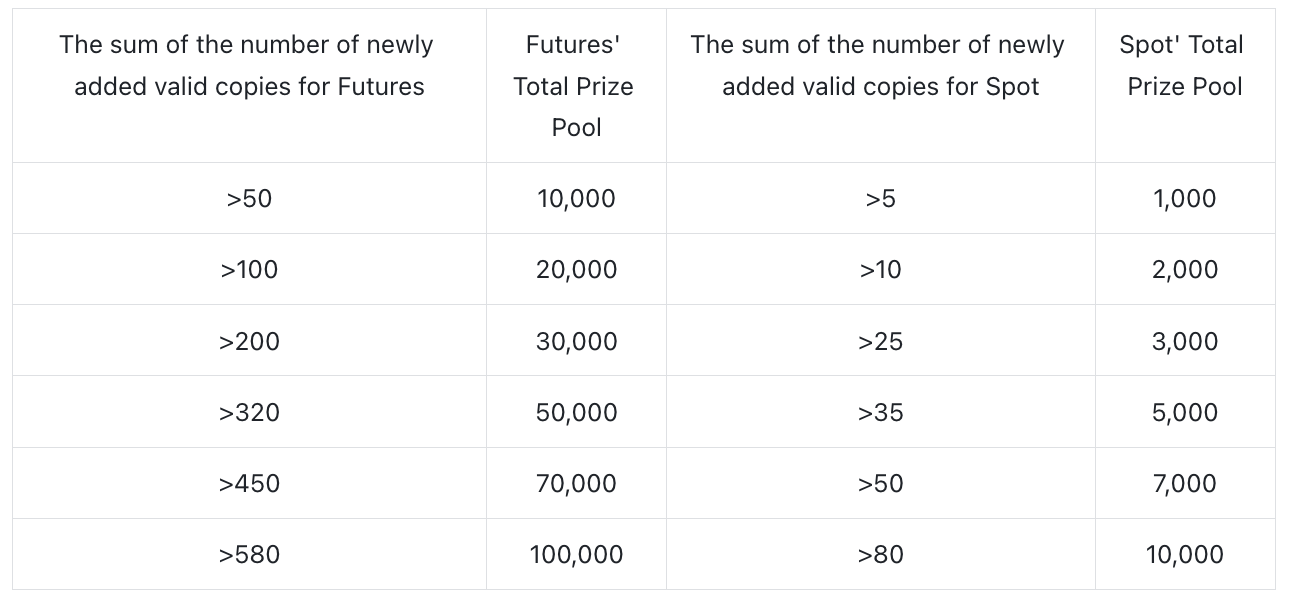The image size is (1290, 606).
Task: Click the >25 Spot copies cell
Action: point(880,341)
